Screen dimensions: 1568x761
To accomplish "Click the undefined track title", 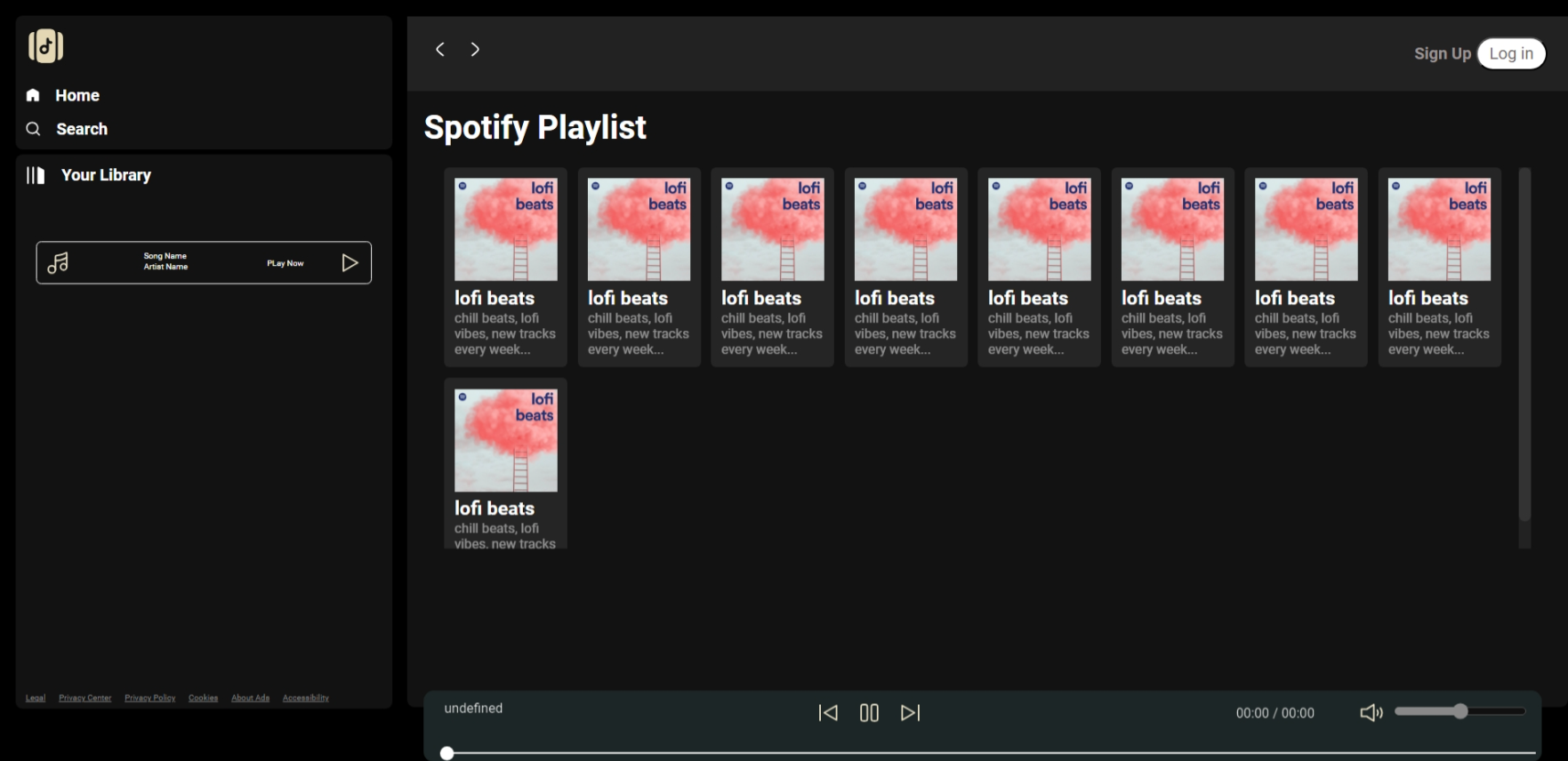I will pyautogui.click(x=473, y=709).
